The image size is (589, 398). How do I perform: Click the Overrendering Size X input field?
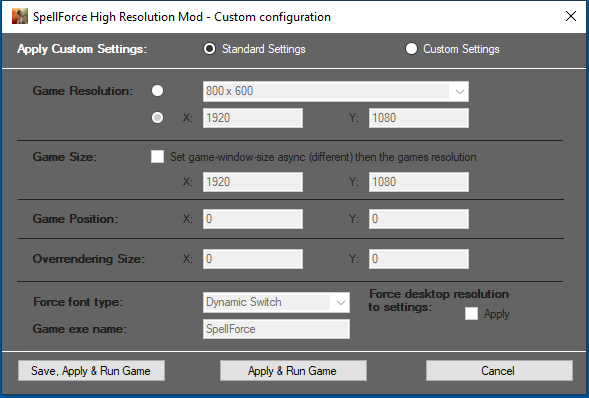(x=253, y=259)
